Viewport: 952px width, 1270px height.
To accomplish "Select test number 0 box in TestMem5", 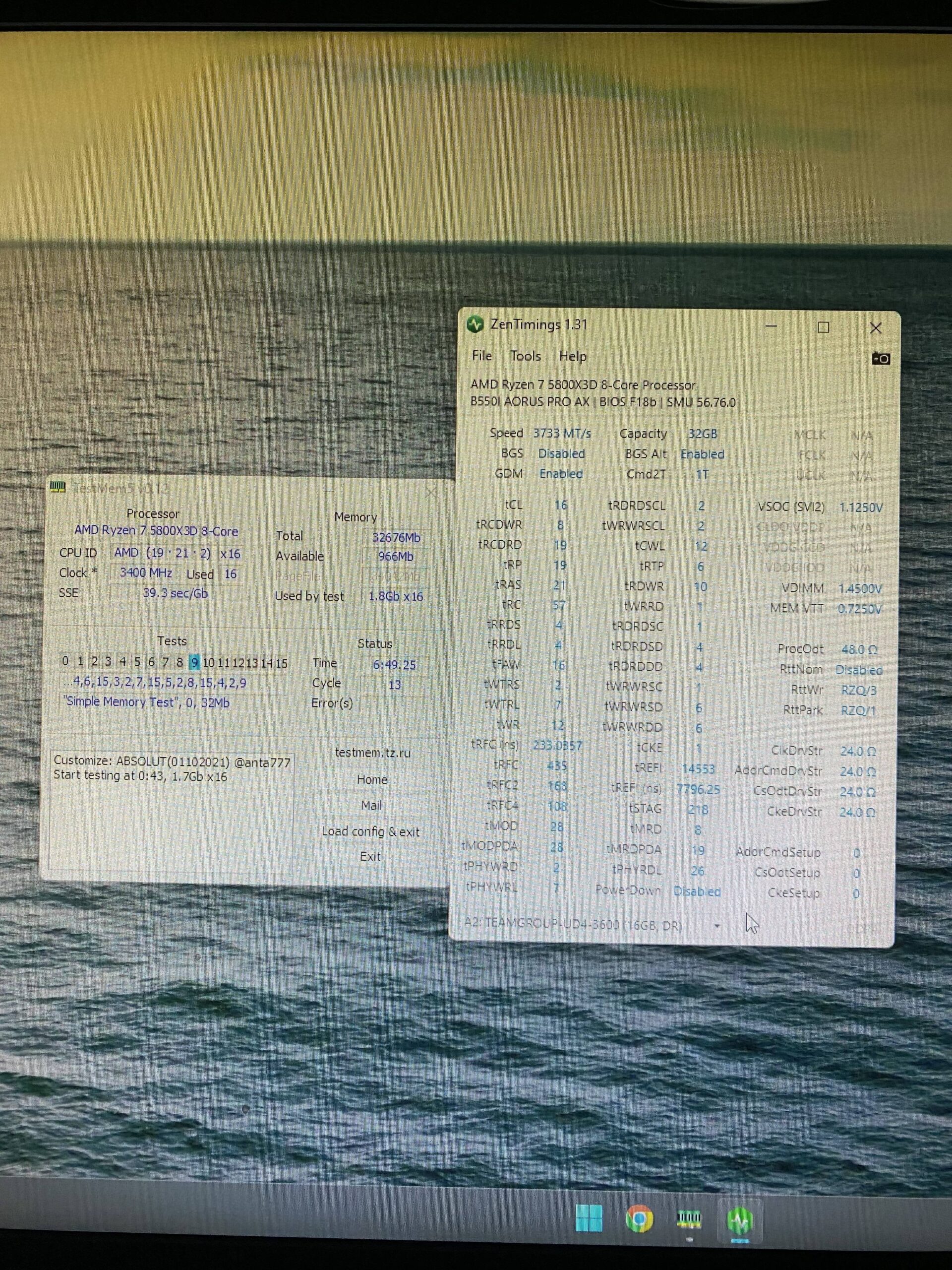I will click(65, 661).
